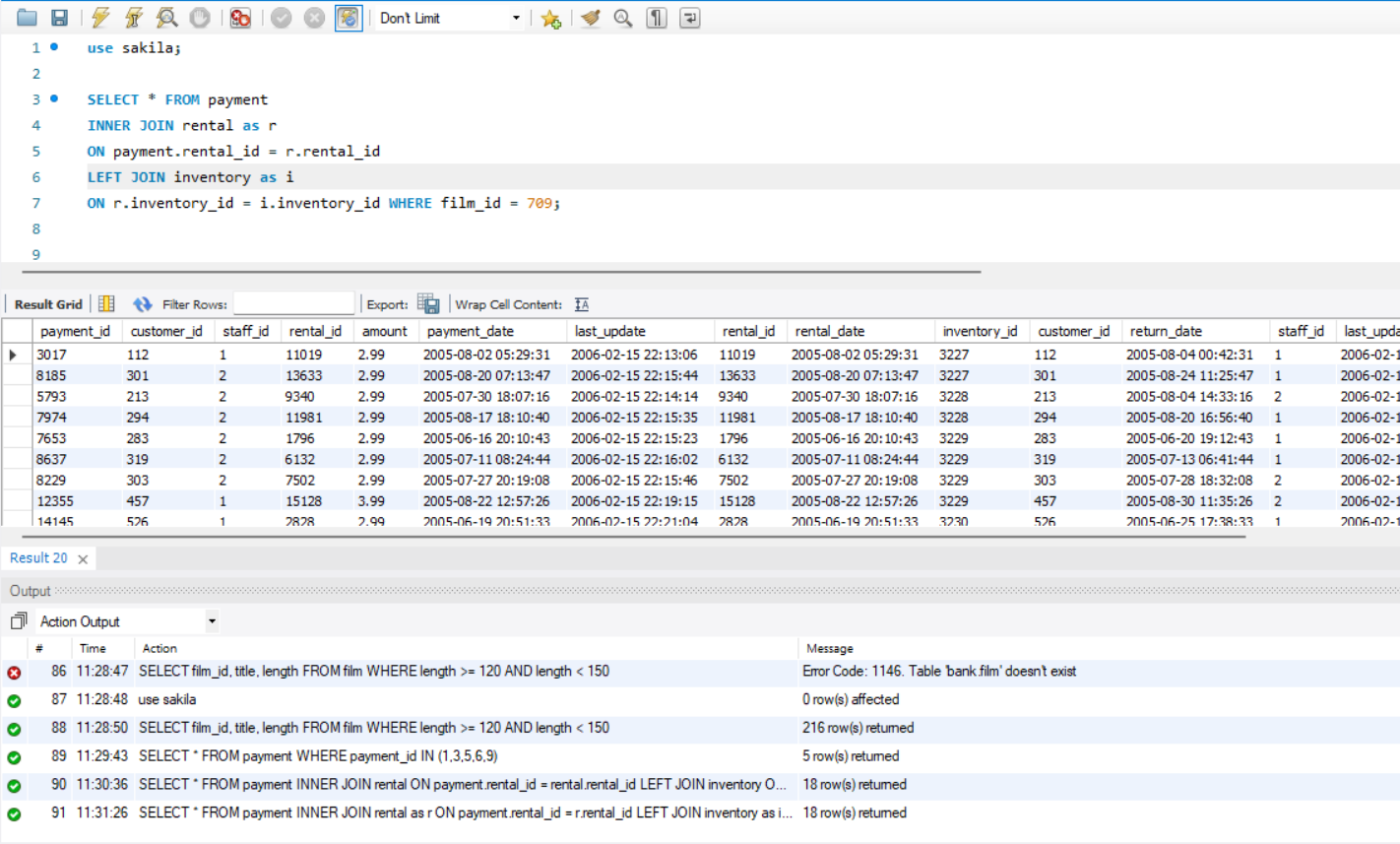Select message '216 row(s) returned'
1400x844 pixels.
[x=858, y=728]
